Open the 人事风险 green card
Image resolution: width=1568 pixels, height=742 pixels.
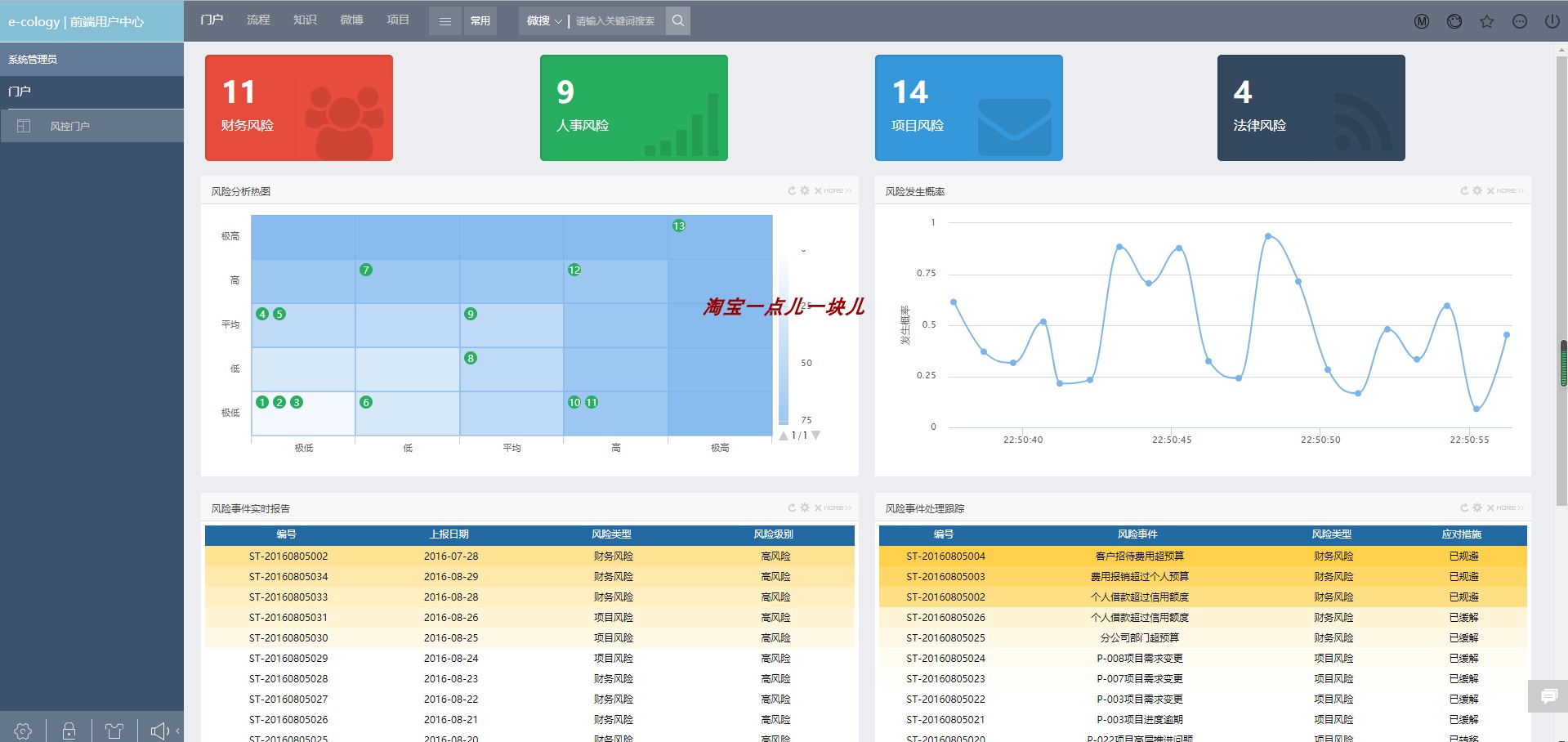pos(634,108)
